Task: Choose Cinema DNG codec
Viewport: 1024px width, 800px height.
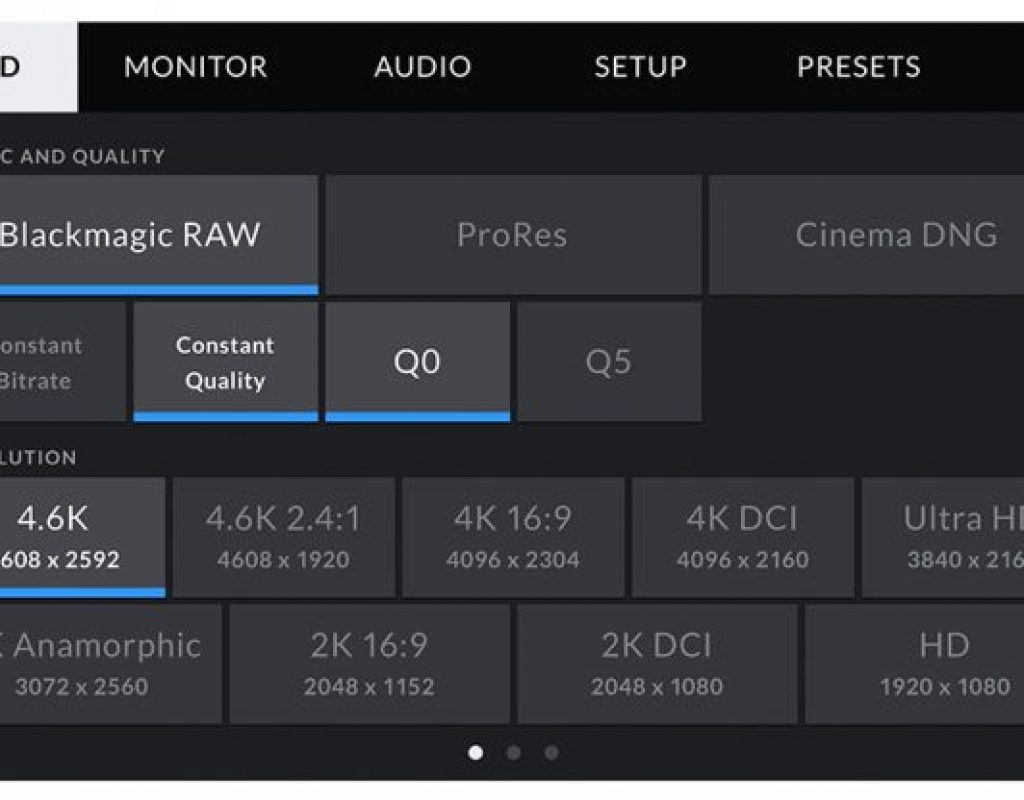Action: coord(867,234)
